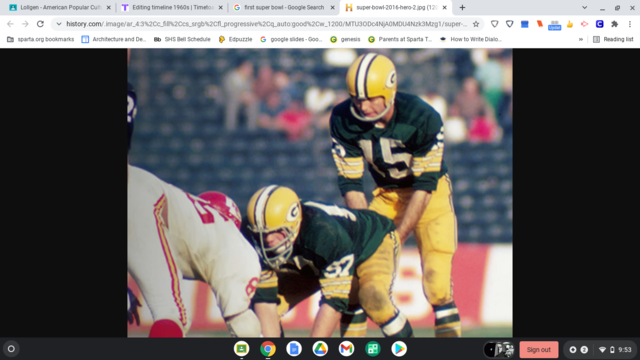Viewport: 640px width, 360px height.
Task: Open Google Play Store from the shelf
Action: pos(399,349)
